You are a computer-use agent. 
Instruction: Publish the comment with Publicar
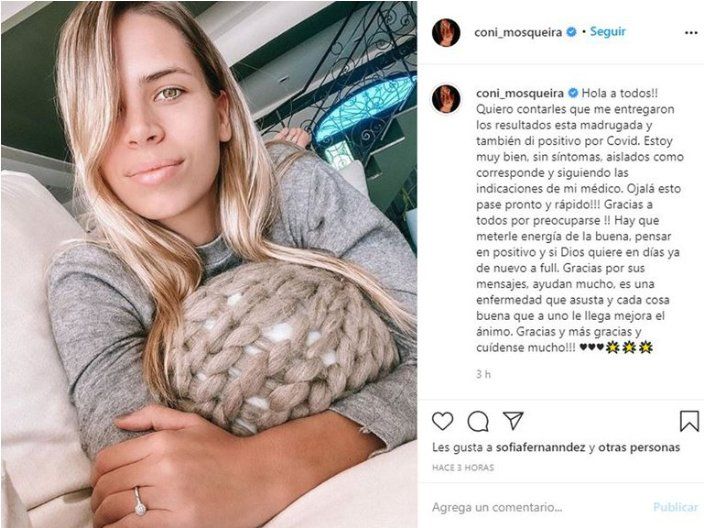(675, 507)
